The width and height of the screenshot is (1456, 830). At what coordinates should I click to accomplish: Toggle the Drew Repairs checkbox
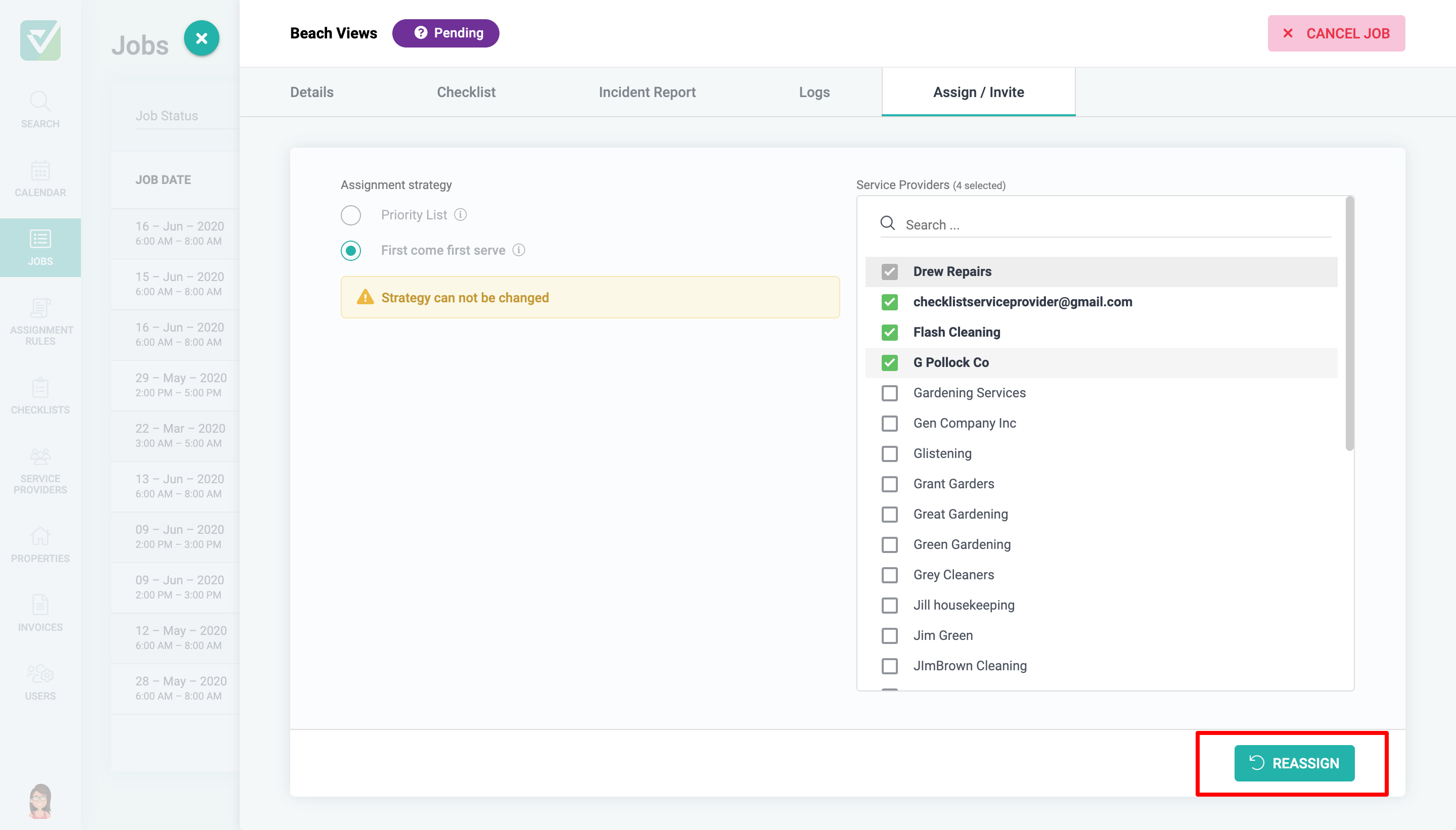tap(889, 272)
